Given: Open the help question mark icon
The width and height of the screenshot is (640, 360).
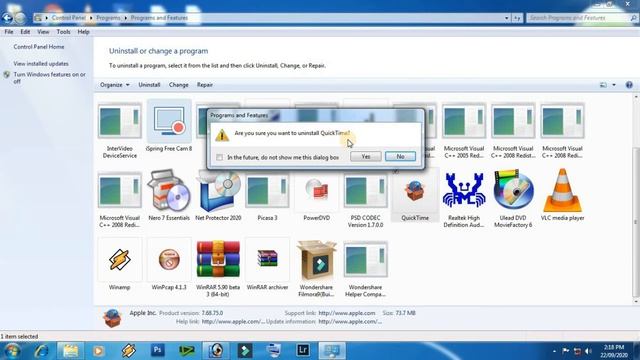Looking at the screenshot, I should point(629,85).
